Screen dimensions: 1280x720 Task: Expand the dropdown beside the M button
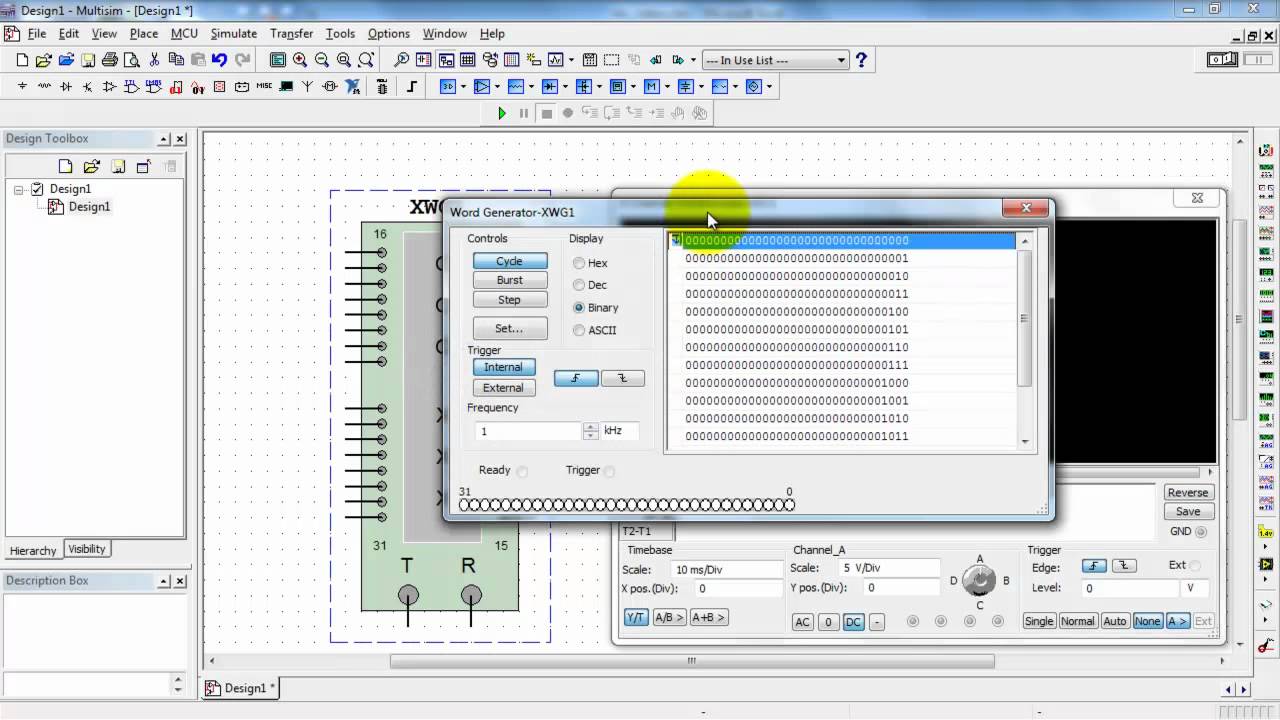click(x=667, y=87)
